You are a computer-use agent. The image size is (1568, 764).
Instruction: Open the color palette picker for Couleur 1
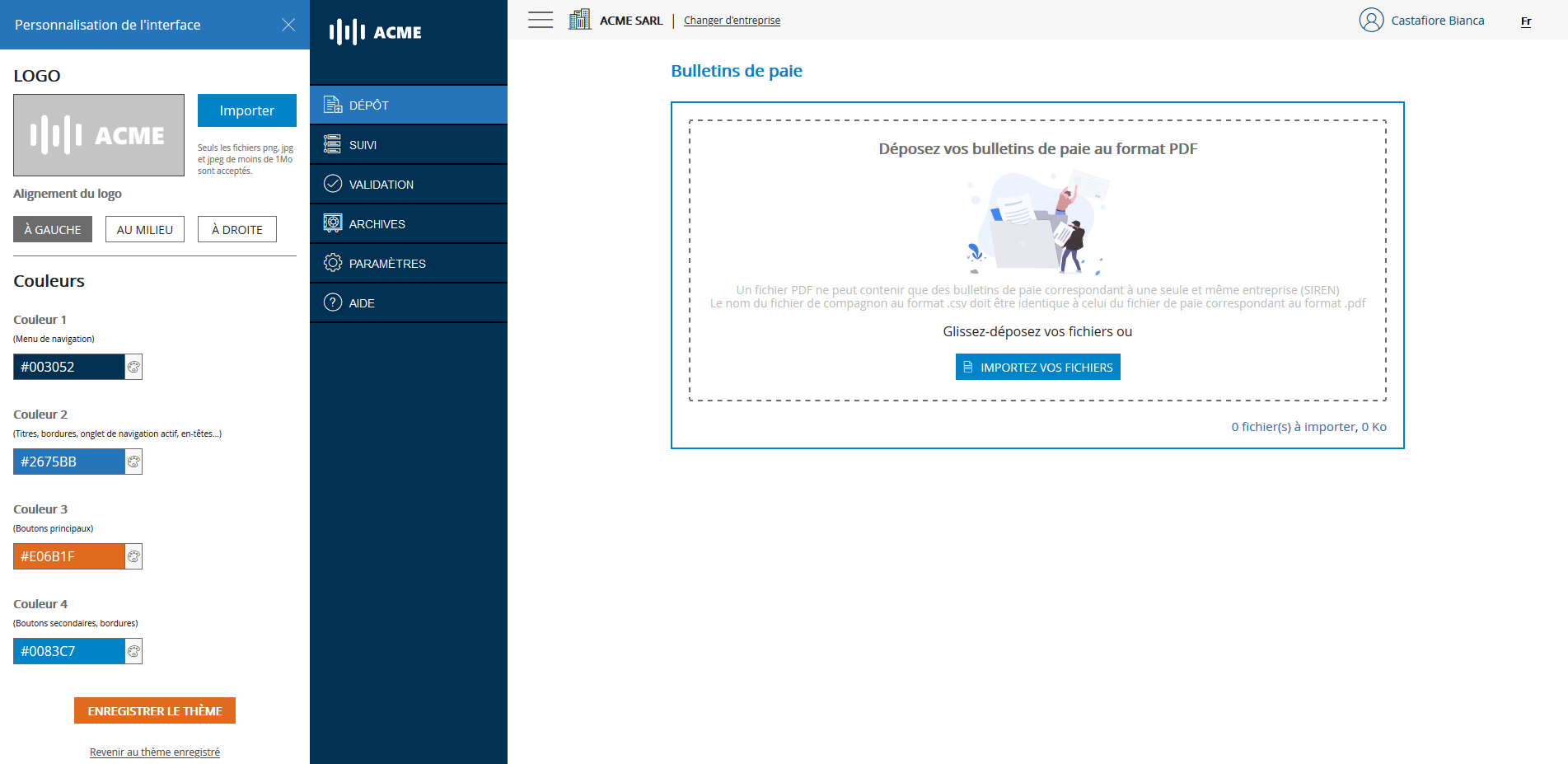pyautogui.click(x=133, y=367)
